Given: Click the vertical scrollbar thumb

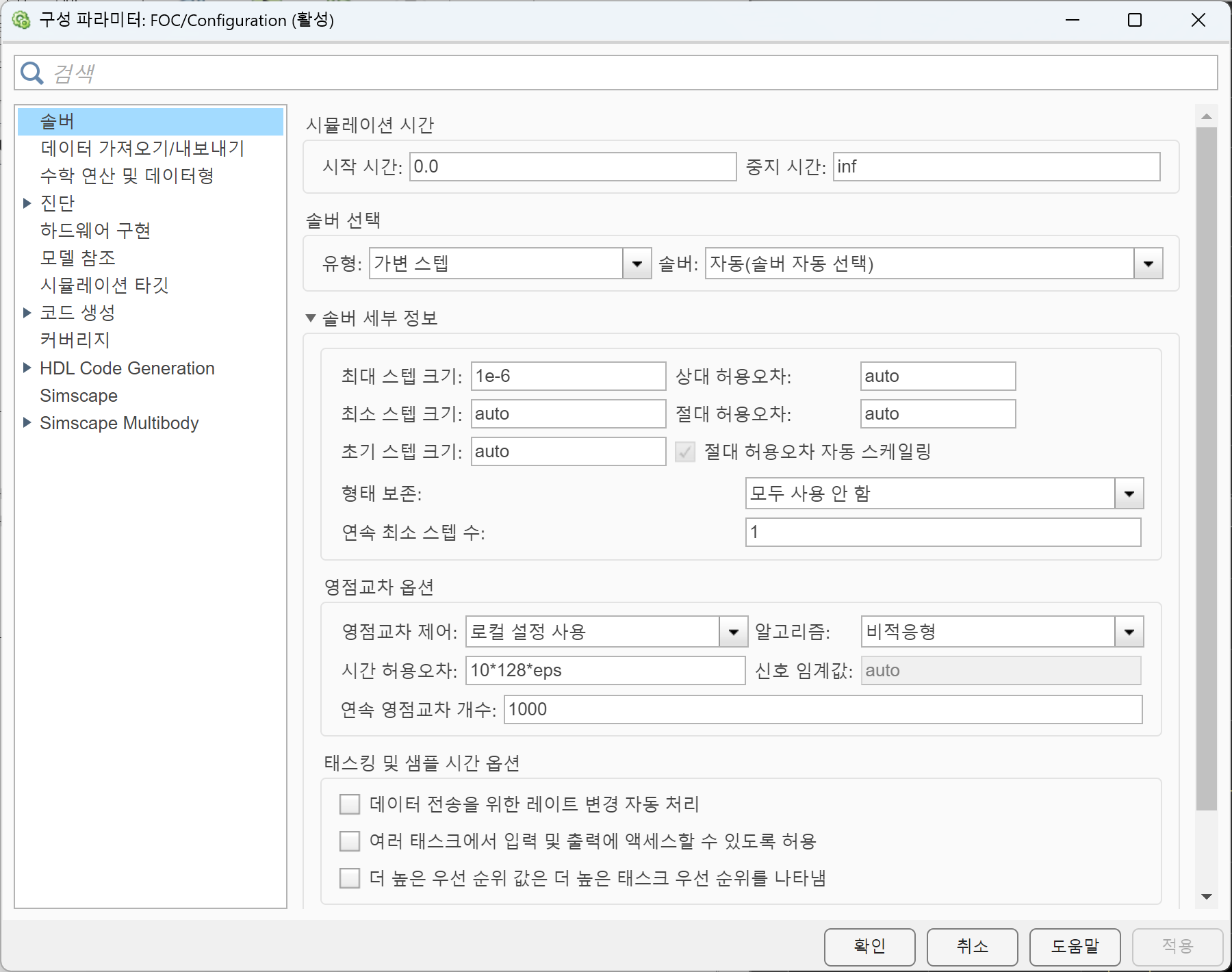Looking at the screenshot, I should [1207, 468].
